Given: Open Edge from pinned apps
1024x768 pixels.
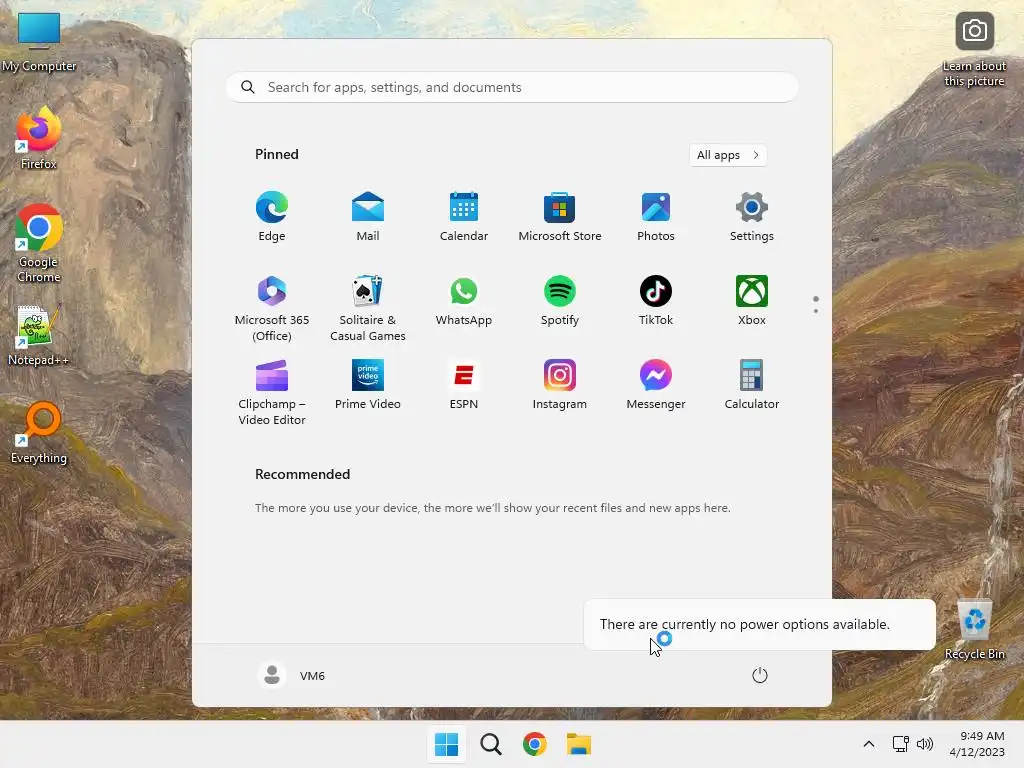Looking at the screenshot, I should [x=272, y=217].
